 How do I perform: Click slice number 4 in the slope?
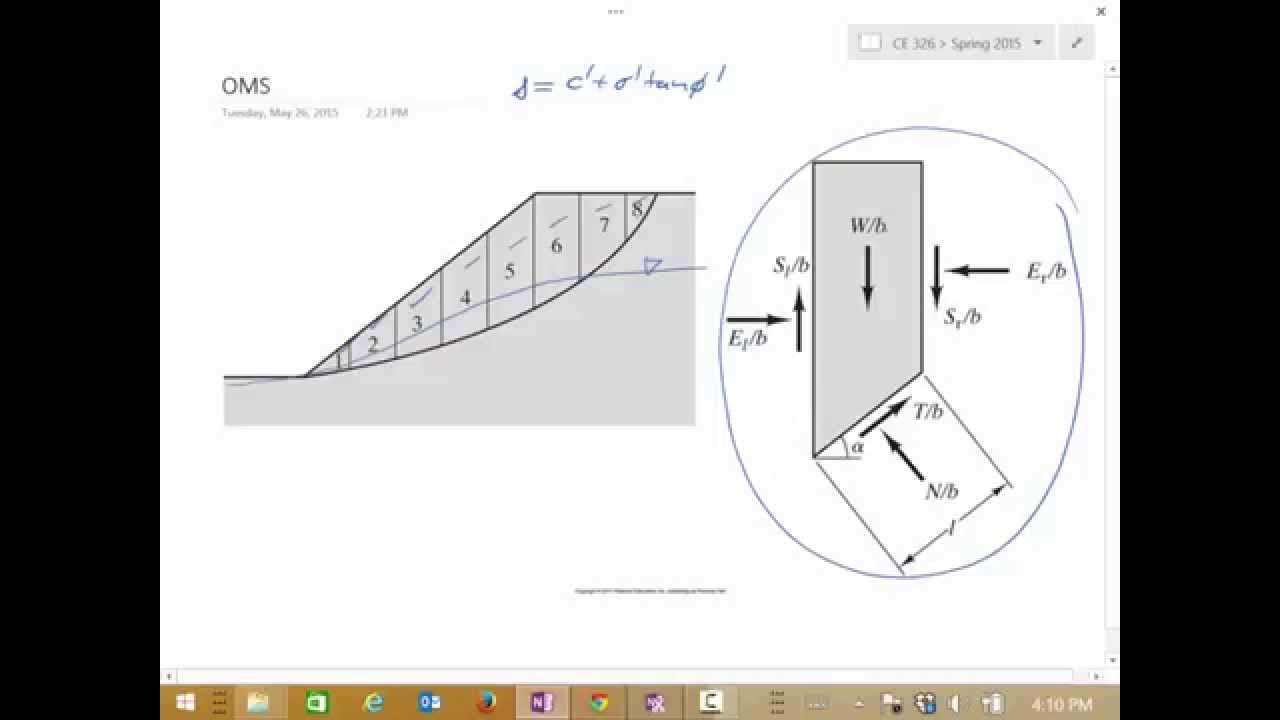click(465, 298)
